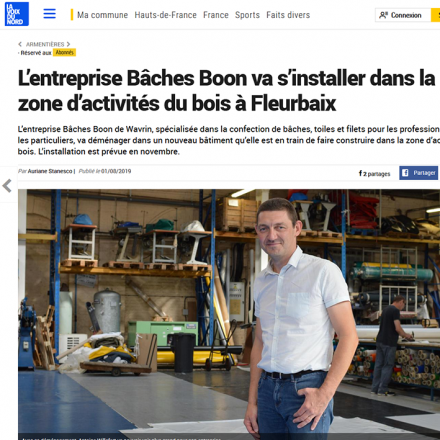440x440 pixels.
Task: Open the Armentières breadcrumb link
Action: pos(45,44)
